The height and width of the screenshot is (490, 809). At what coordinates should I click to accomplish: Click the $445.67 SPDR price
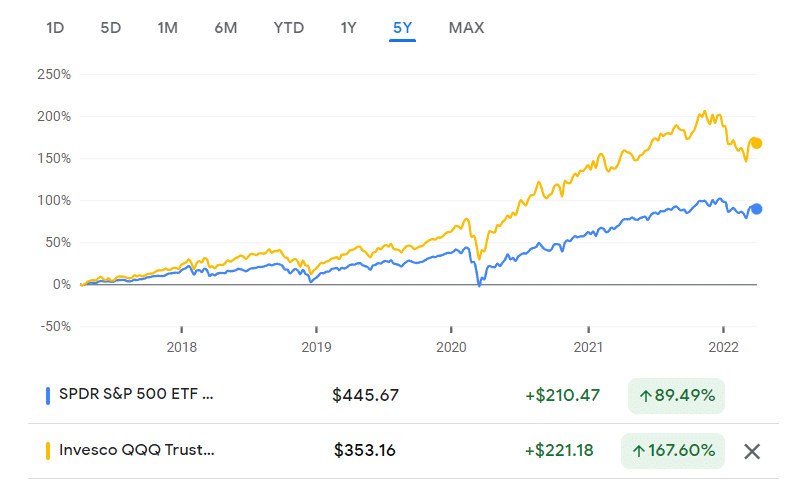[x=365, y=395]
